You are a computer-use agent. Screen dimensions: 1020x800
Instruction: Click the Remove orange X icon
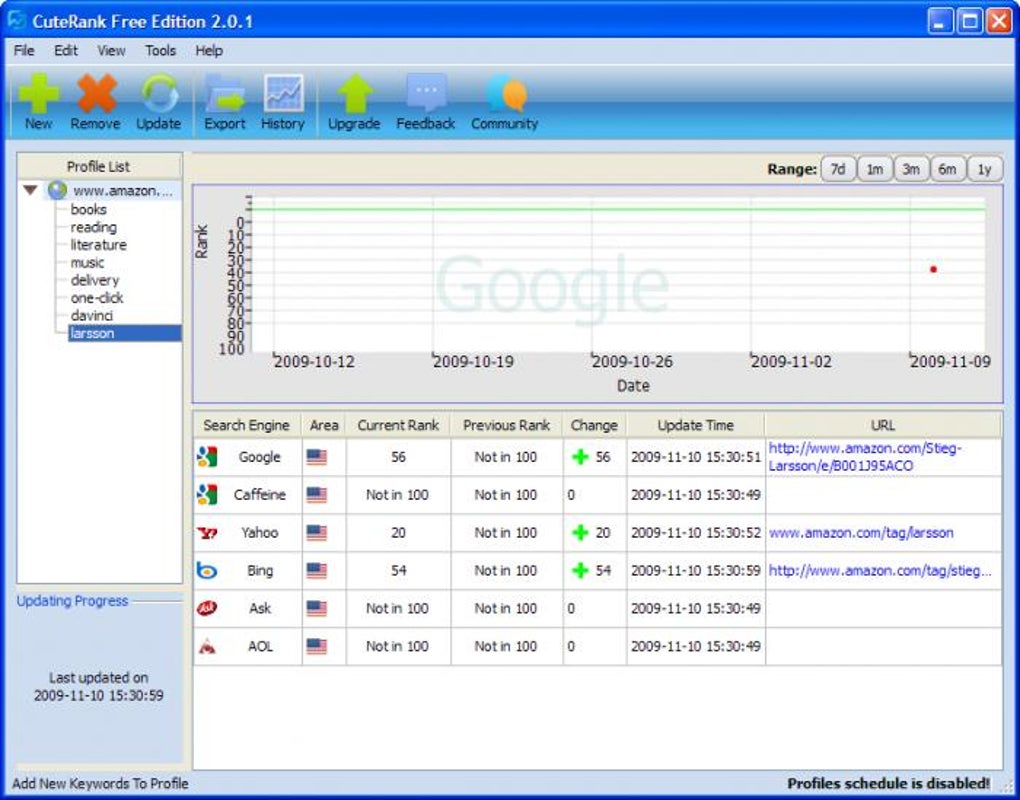coord(96,94)
